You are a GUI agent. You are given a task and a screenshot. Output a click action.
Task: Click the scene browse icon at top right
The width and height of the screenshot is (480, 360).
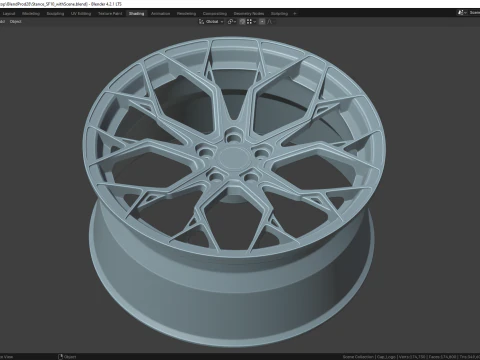[x=461, y=13]
